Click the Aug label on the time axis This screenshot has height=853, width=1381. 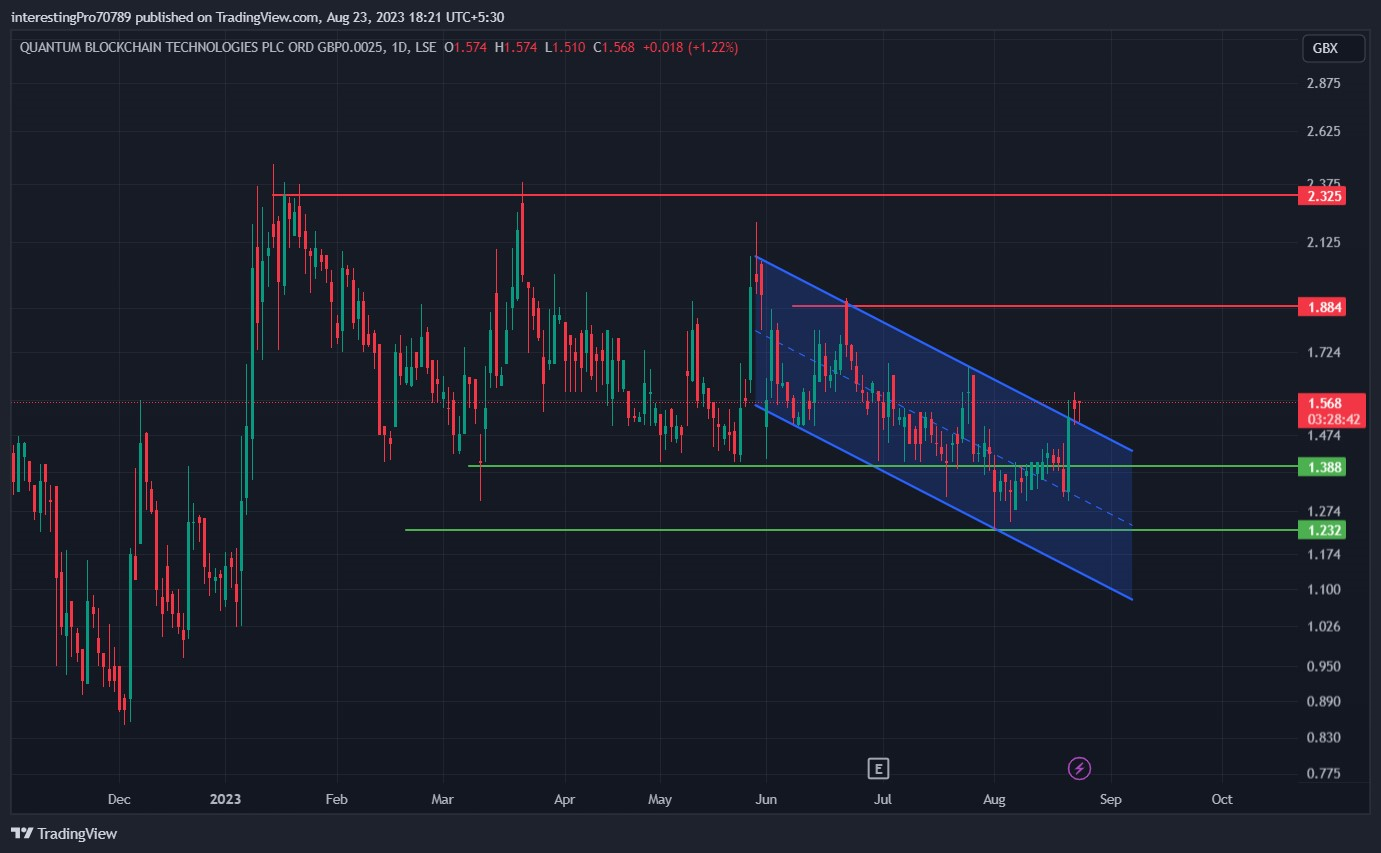point(994,800)
